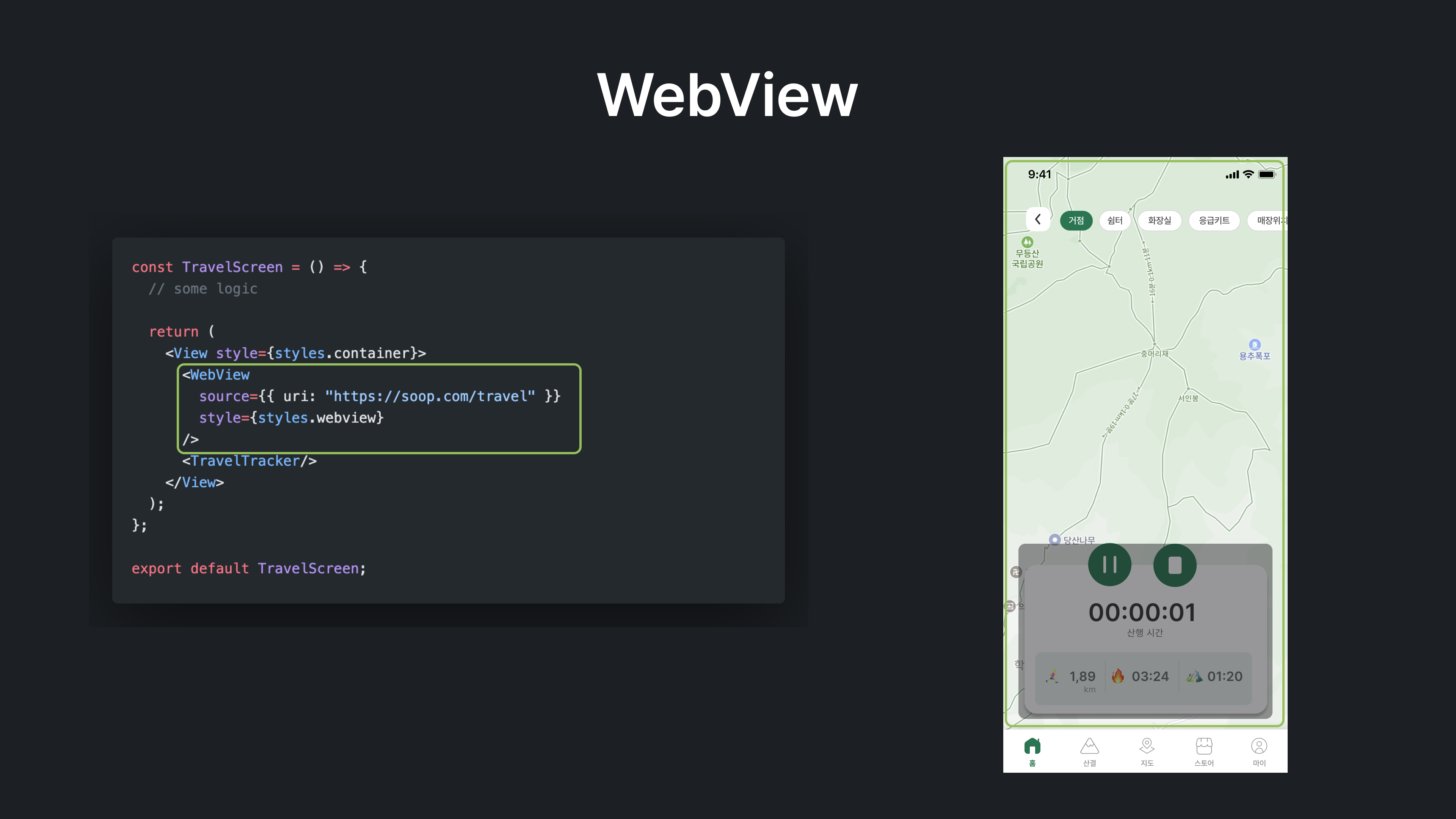
Task: Click the 00:00:01 hiking time display
Action: pos(1142,613)
